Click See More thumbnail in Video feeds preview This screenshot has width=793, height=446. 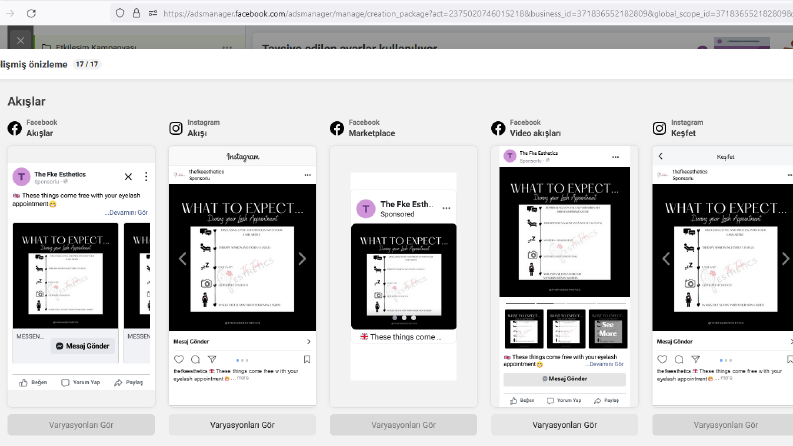coord(608,329)
